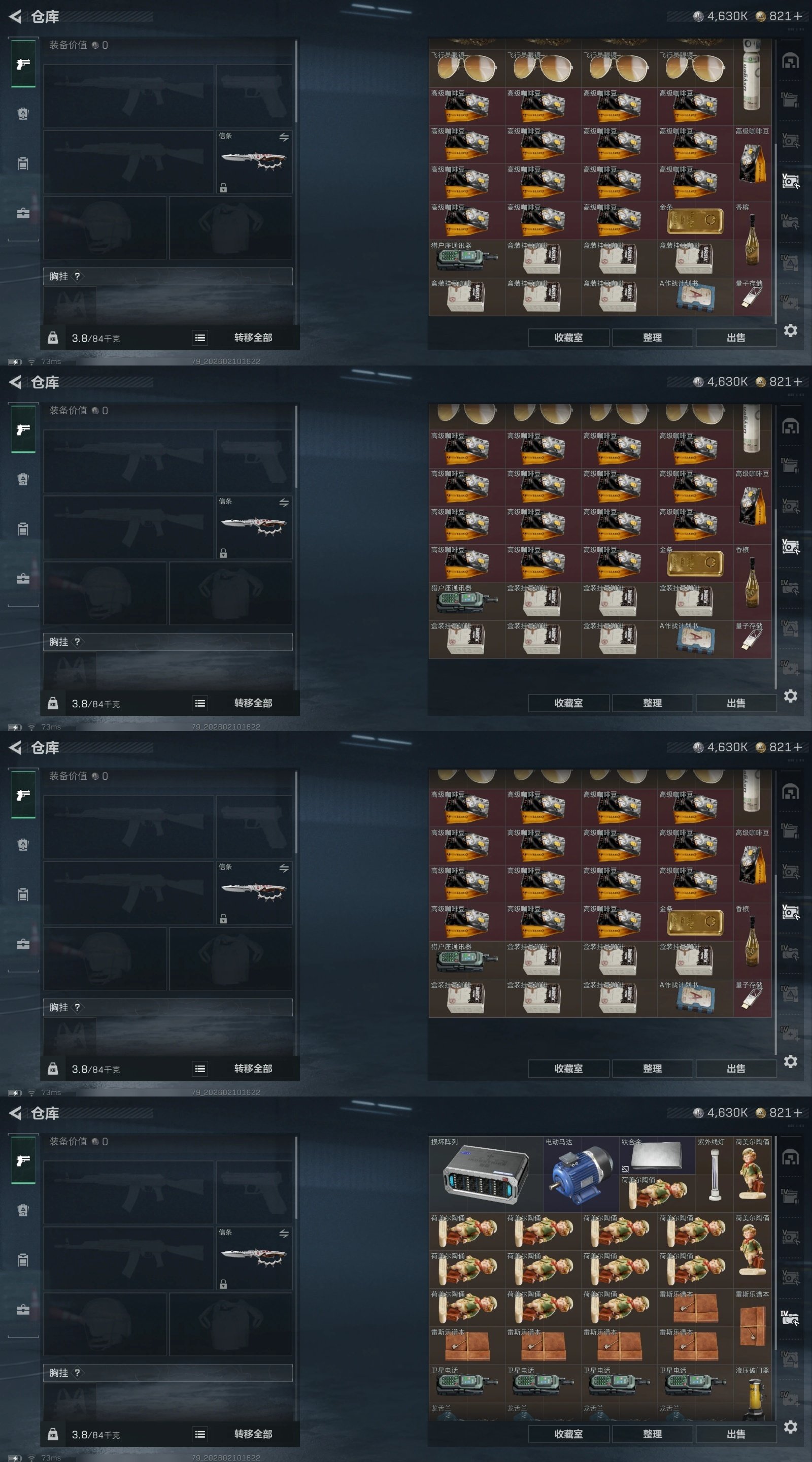Screen dimensions: 812x1462
Task: Switch to weapons tab in top screenshot sidebar
Action: click(x=23, y=64)
